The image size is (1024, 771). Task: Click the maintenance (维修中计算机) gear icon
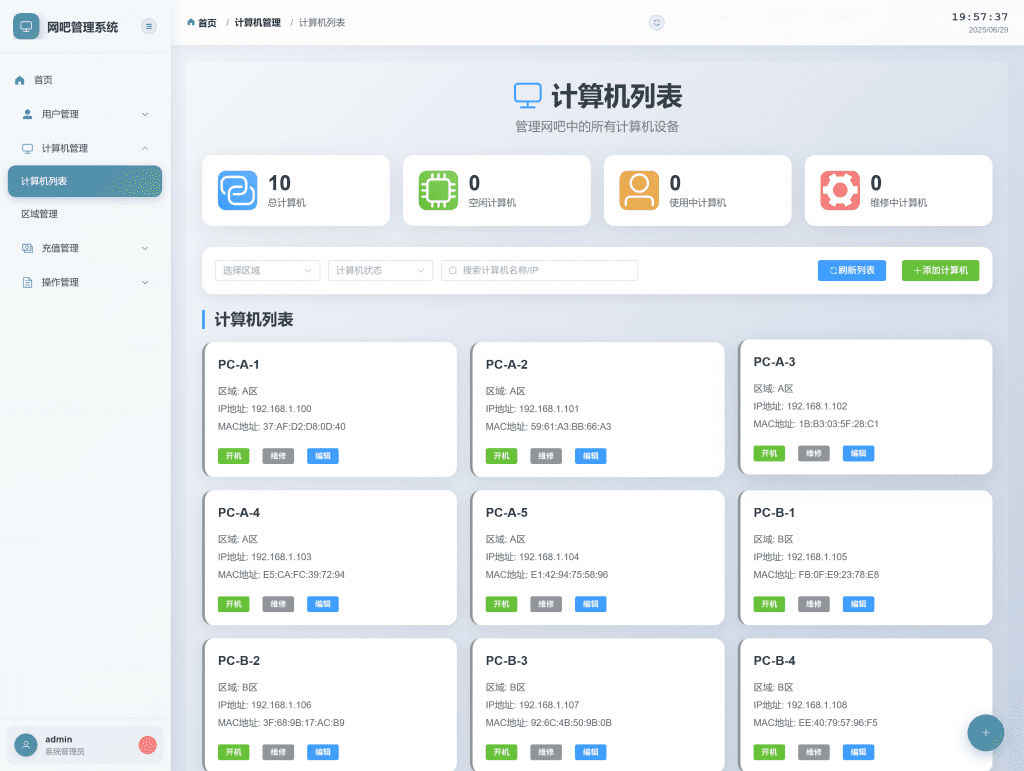[840, 190]
